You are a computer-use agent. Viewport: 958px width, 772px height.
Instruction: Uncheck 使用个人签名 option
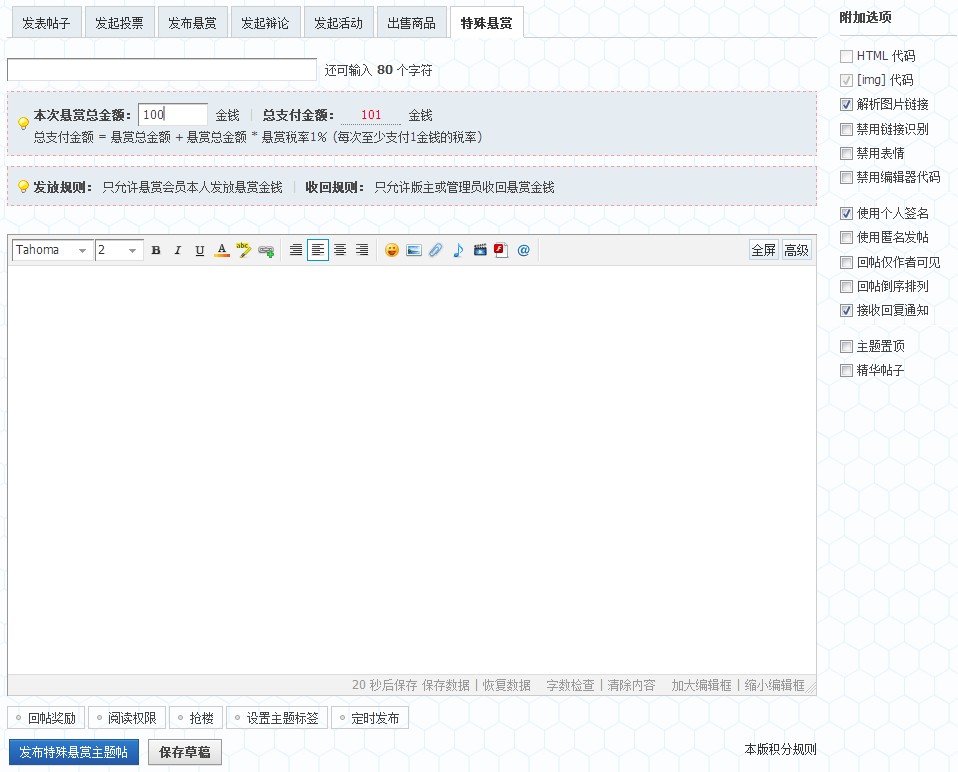(846, 213)
